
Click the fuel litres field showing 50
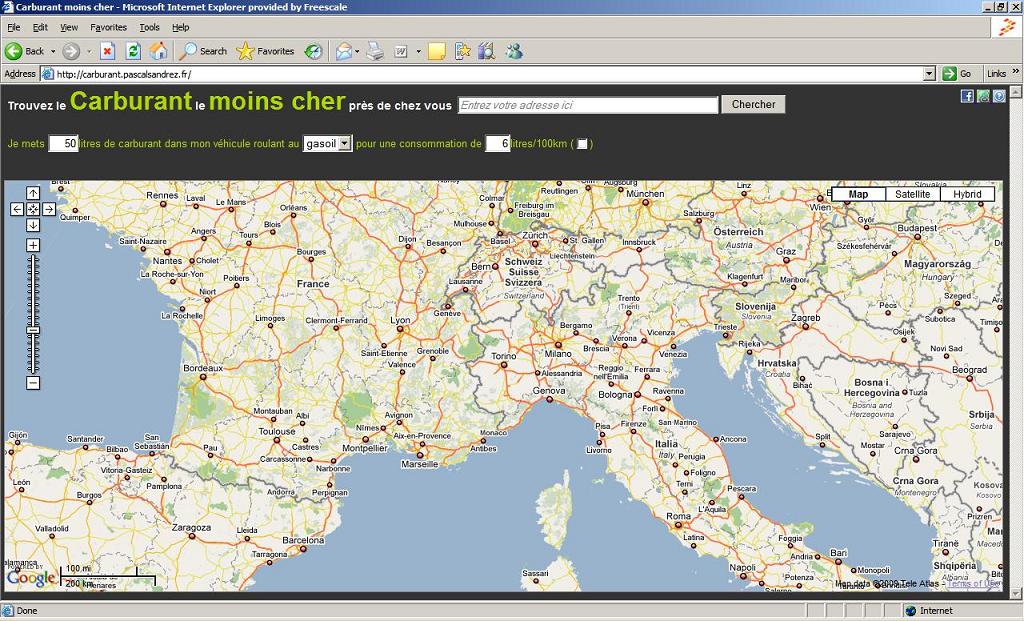63,143
